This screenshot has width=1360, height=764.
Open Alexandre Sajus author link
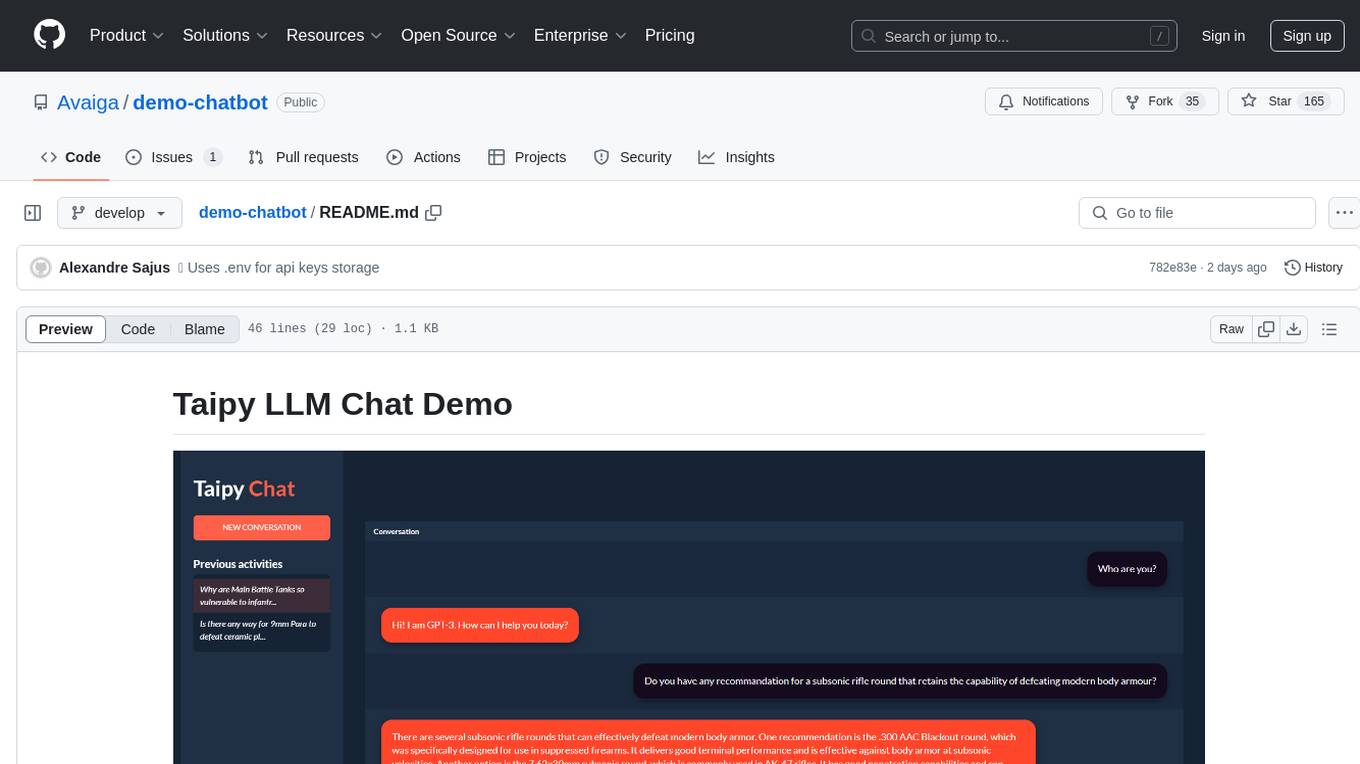point(114,268)
